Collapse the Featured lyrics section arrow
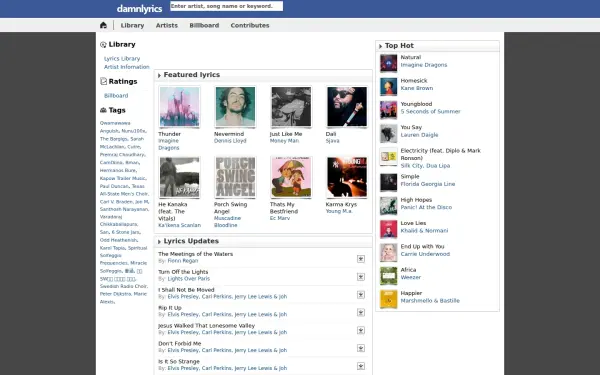 [159, 75]
